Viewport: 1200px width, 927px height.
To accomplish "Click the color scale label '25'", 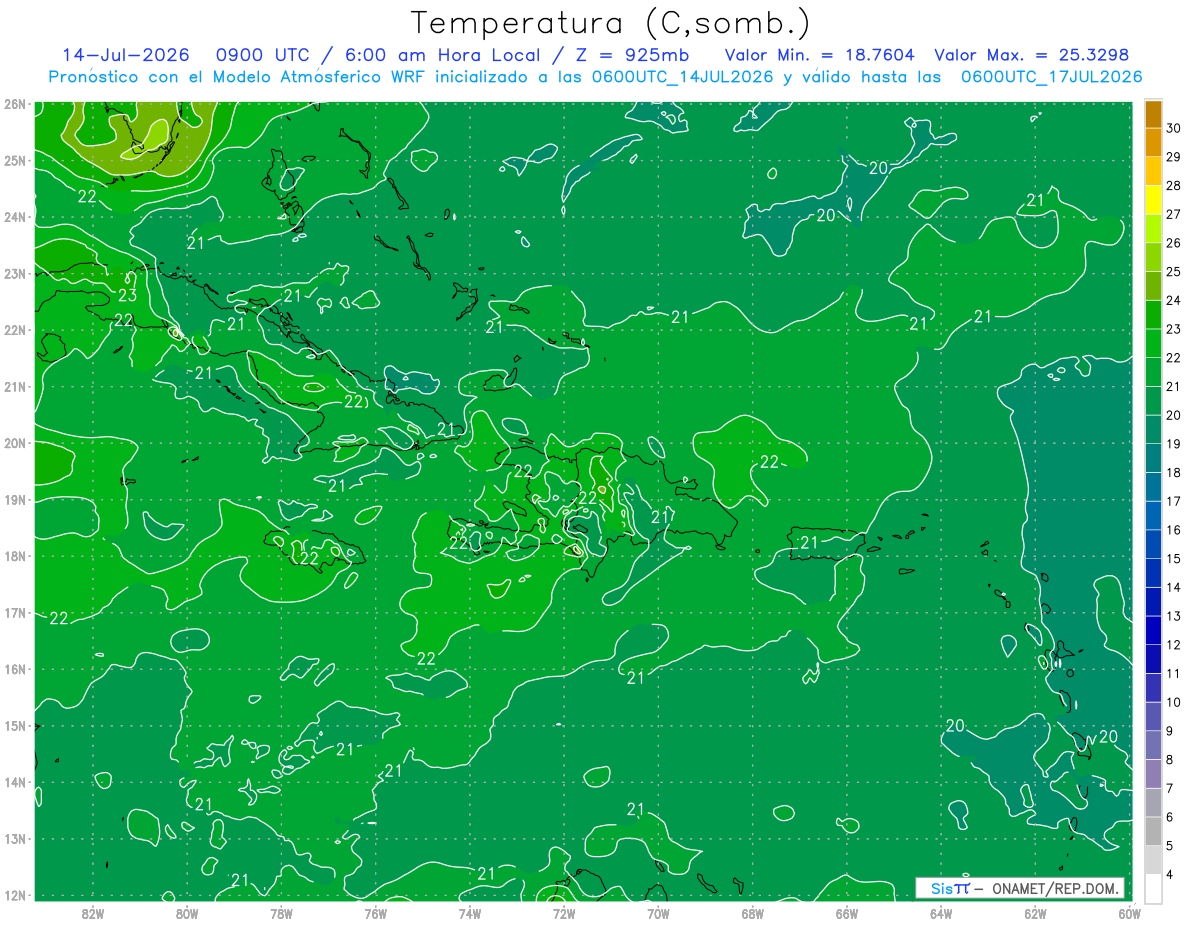I will click(1174, 271).
